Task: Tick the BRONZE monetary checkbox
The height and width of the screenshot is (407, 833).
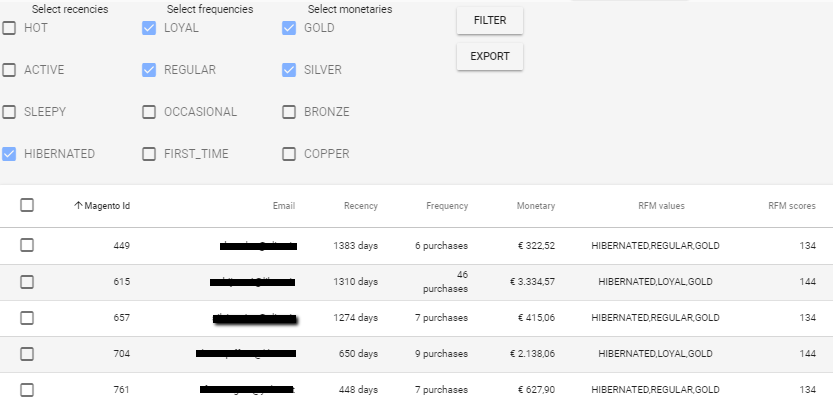Action: click(x=289, y=112)
